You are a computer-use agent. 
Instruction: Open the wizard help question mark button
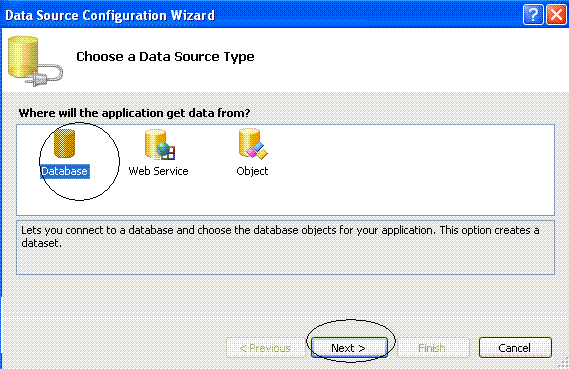533,15
